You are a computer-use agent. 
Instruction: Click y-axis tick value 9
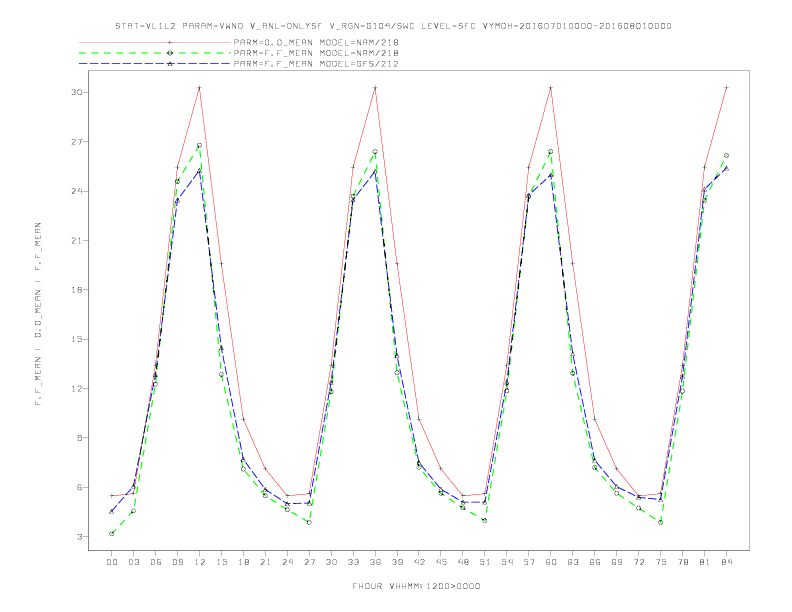click(79, 438)
